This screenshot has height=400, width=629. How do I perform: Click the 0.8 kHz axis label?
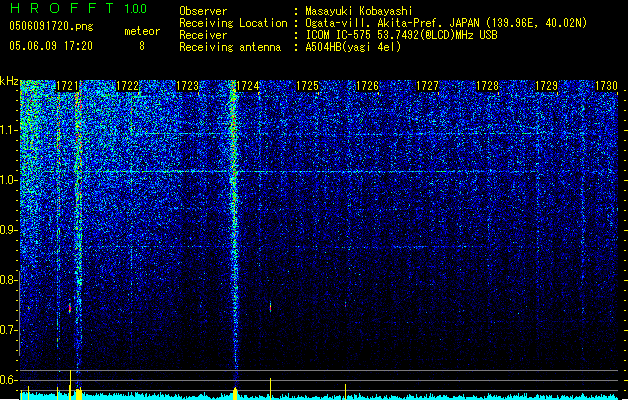pos(9,280)
